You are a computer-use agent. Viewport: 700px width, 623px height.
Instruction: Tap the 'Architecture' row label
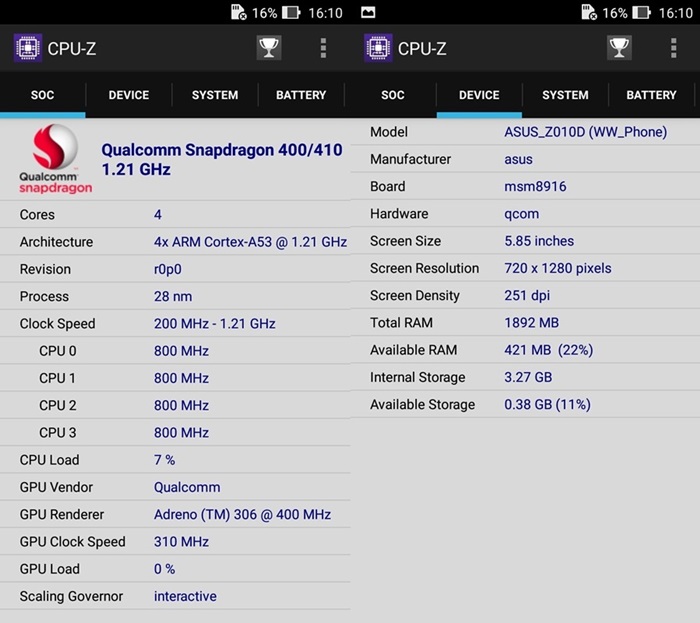[x=56, y=242]
